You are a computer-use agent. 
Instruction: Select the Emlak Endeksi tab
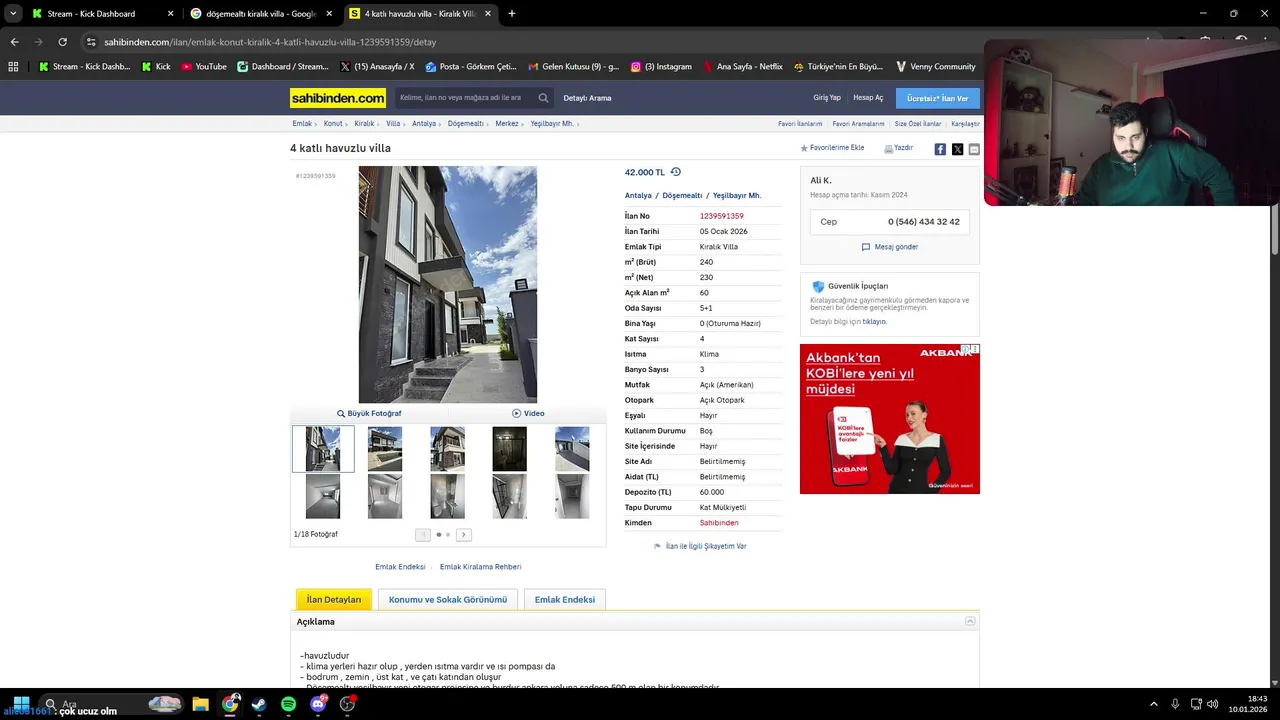(x=565, y=599)
